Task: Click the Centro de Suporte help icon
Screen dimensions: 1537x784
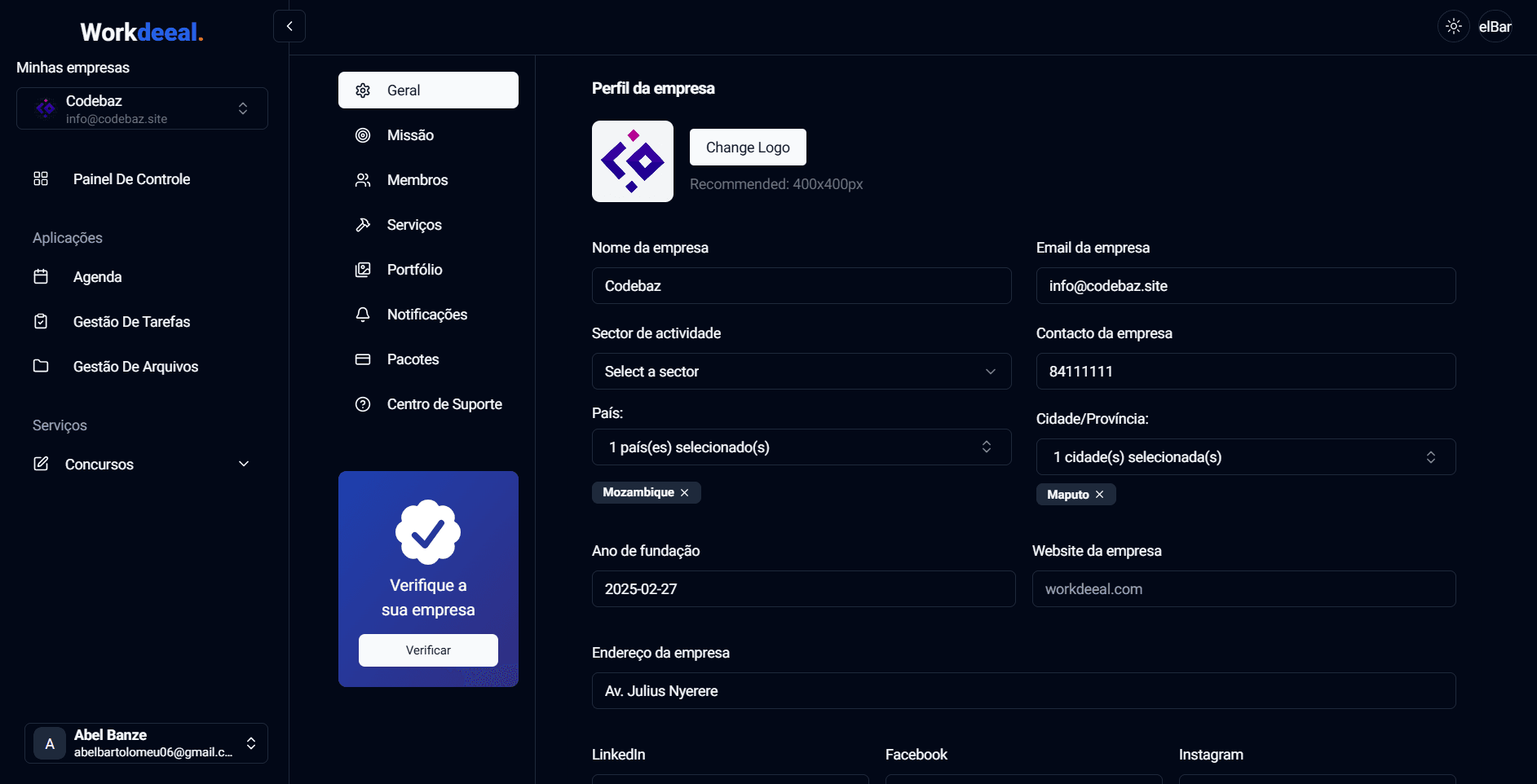Action: [363, 404]
